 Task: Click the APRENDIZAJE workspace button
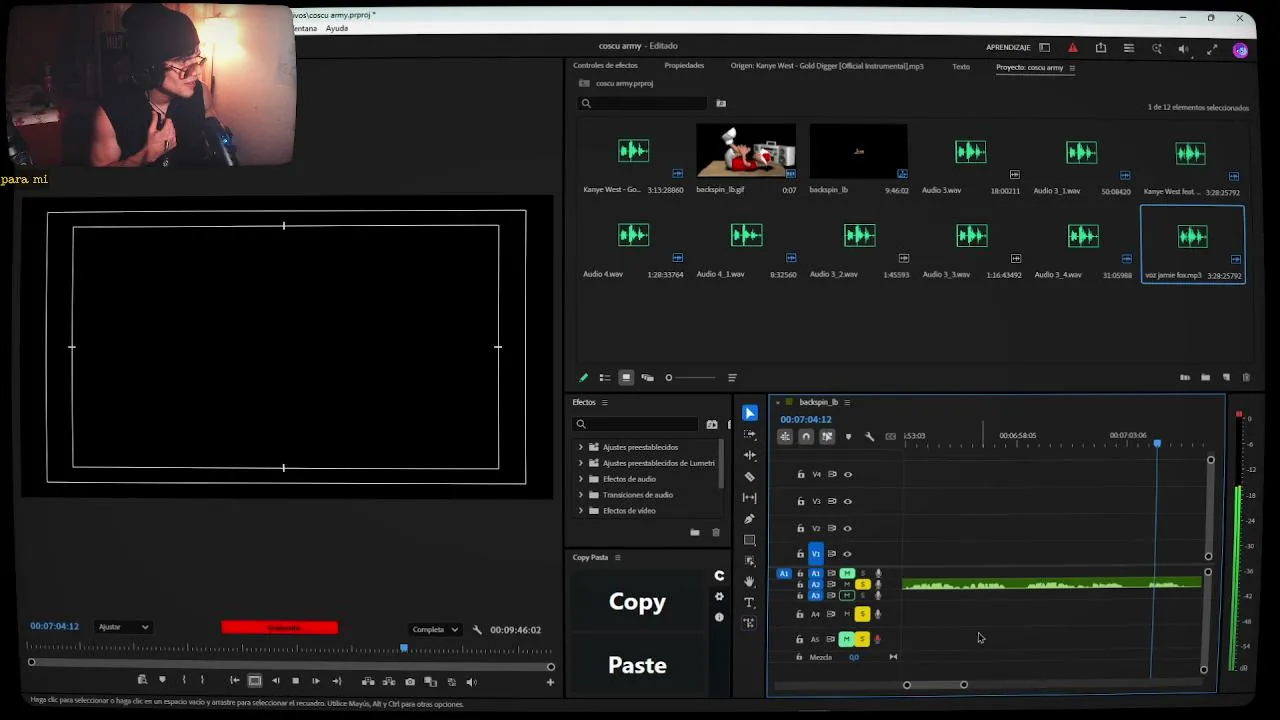coord(1008,48)
